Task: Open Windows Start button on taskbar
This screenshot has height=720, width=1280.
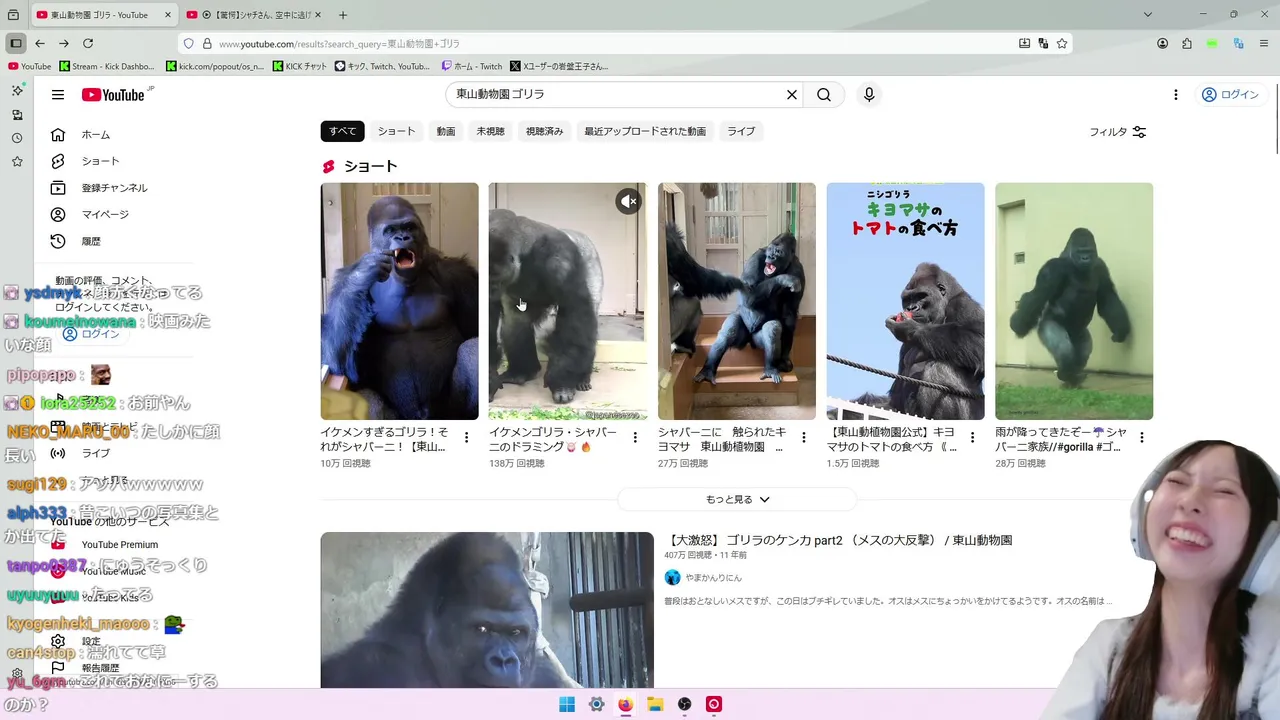Action: coord(567,704)
